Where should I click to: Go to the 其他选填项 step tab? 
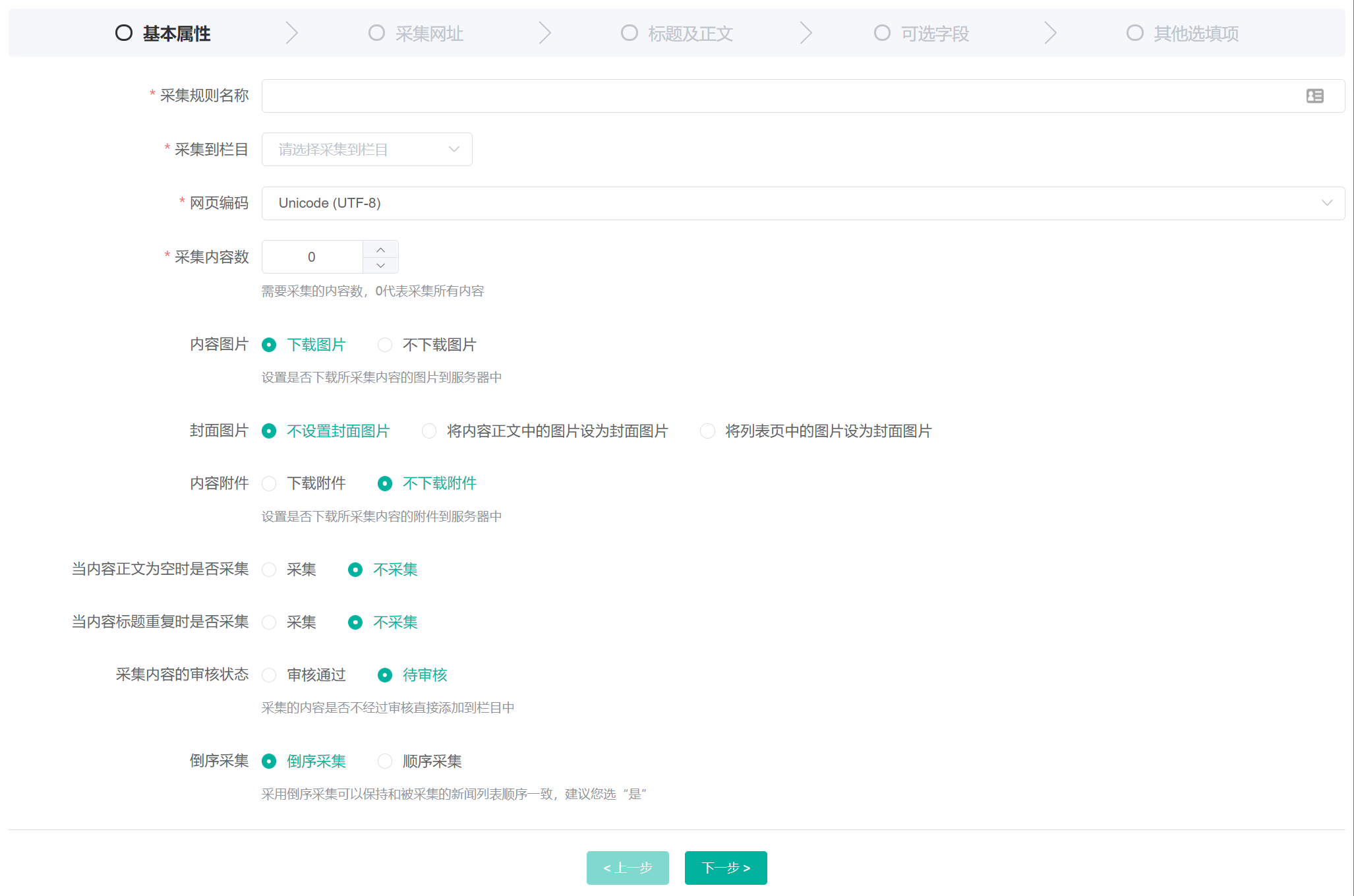coord(1195,34)
